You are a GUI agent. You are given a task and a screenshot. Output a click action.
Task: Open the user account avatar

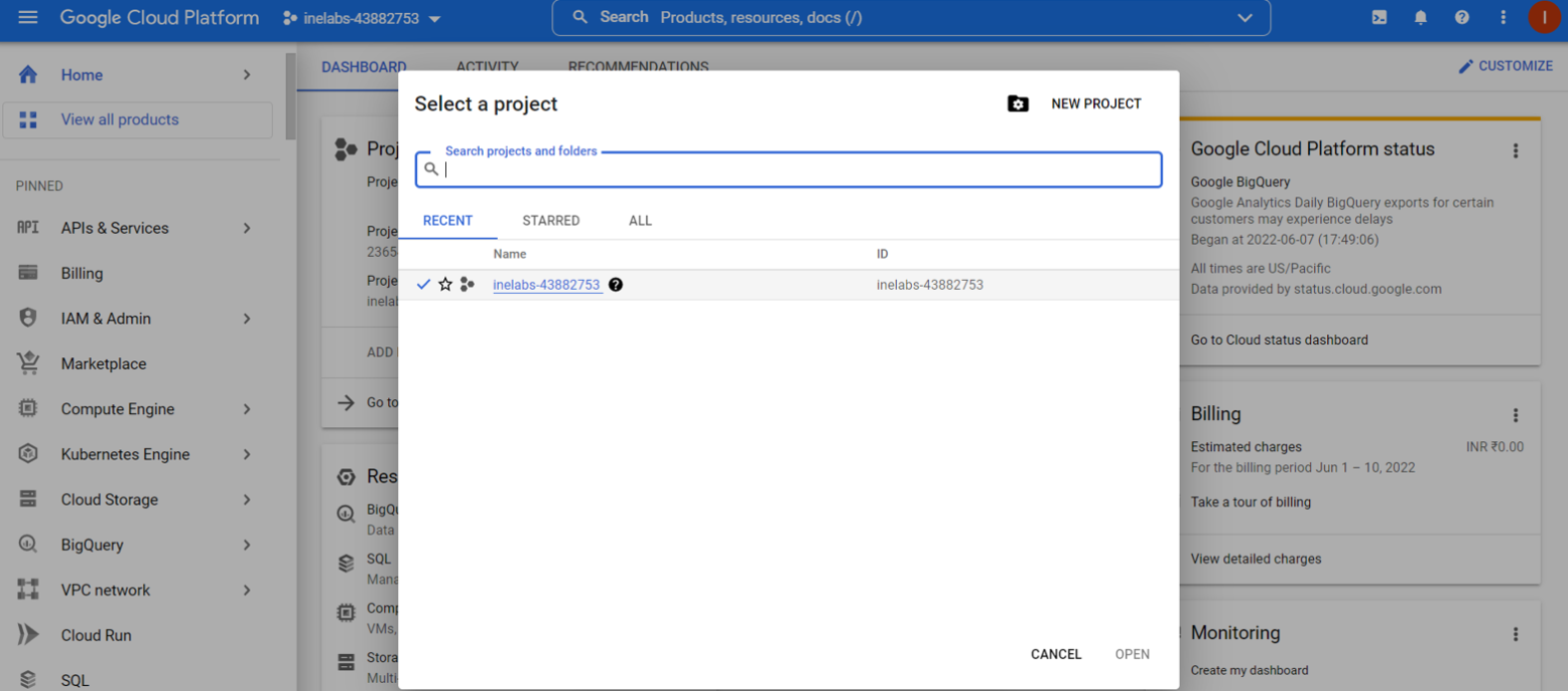1544,17
